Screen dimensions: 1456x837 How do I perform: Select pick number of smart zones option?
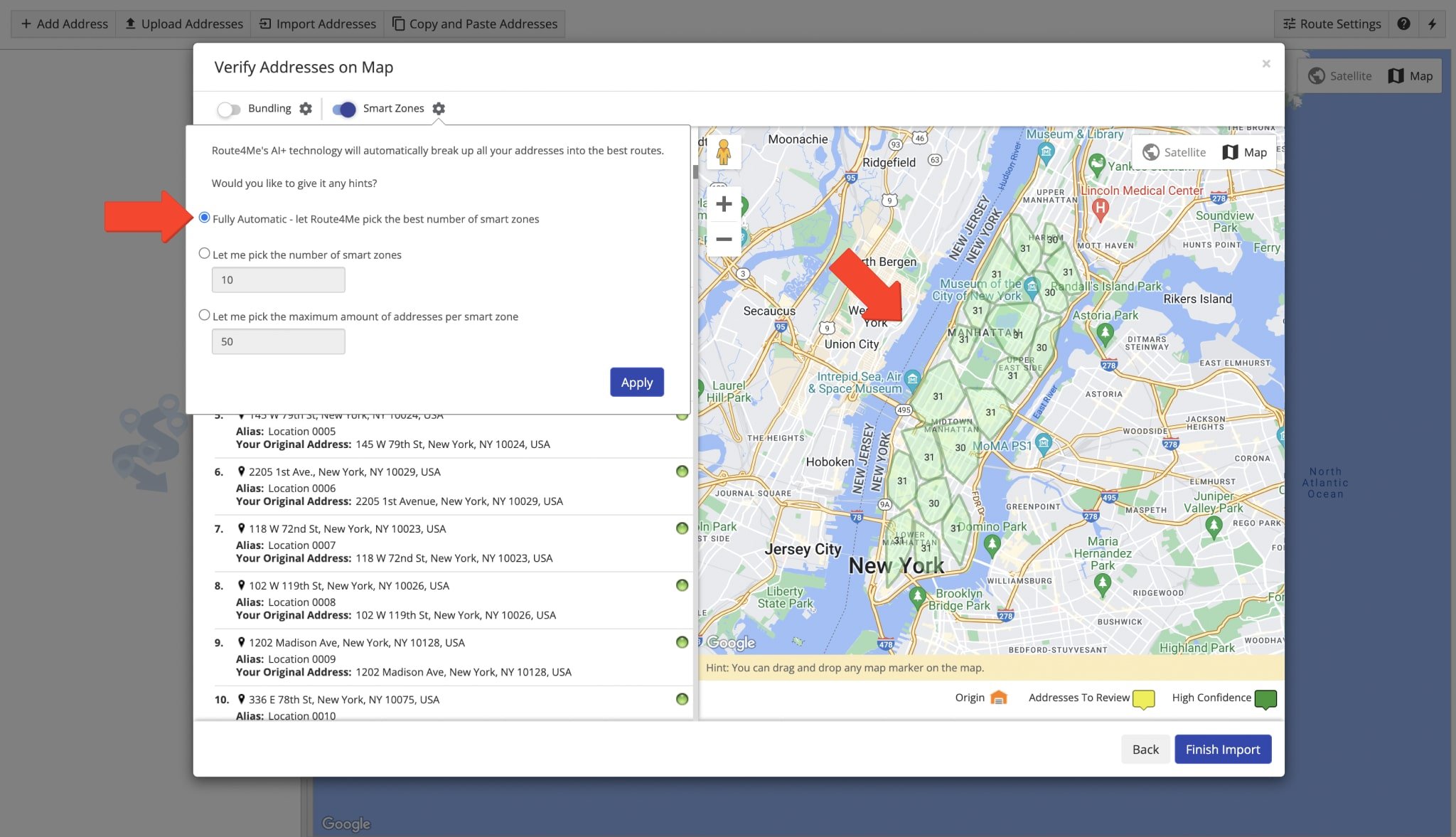click(x=205, y=253)
